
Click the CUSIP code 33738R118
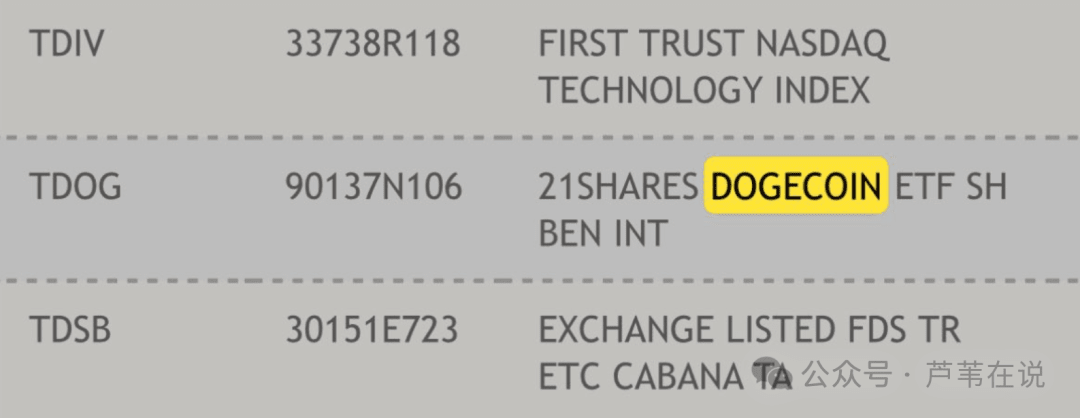tap(373, 45)
